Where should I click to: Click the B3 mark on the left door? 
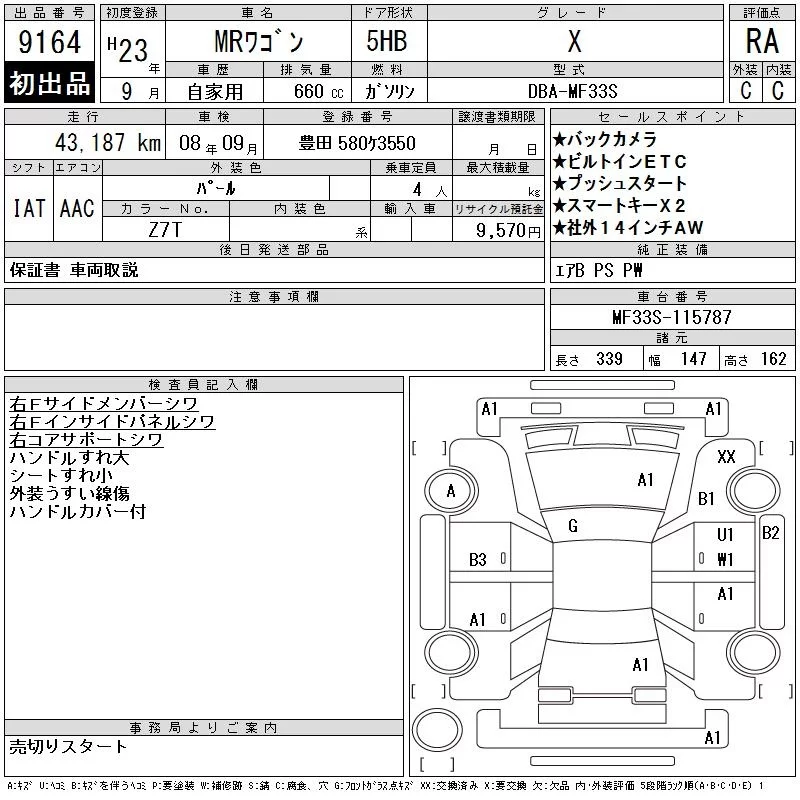[x=478, y=560]
